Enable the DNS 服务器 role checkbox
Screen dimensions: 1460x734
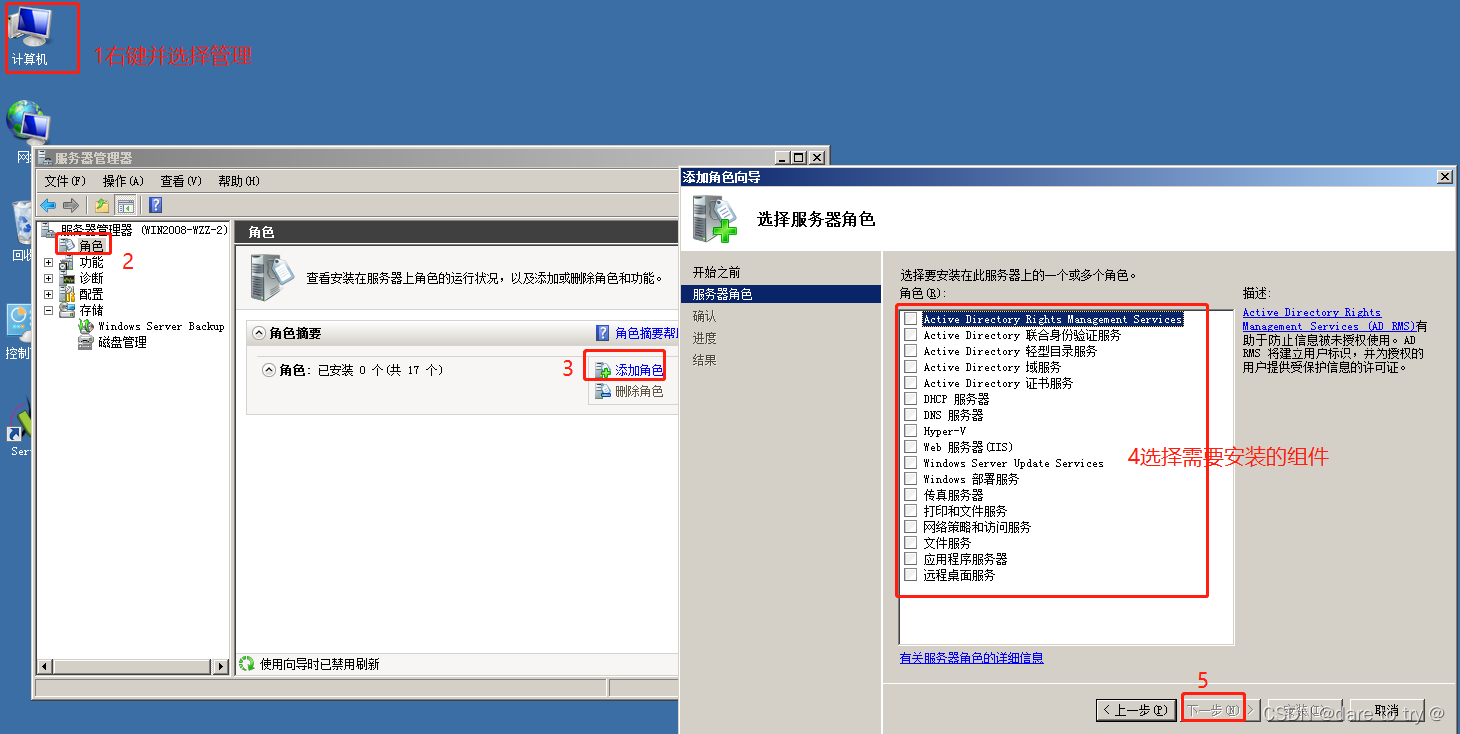click(x=910, y=415)
